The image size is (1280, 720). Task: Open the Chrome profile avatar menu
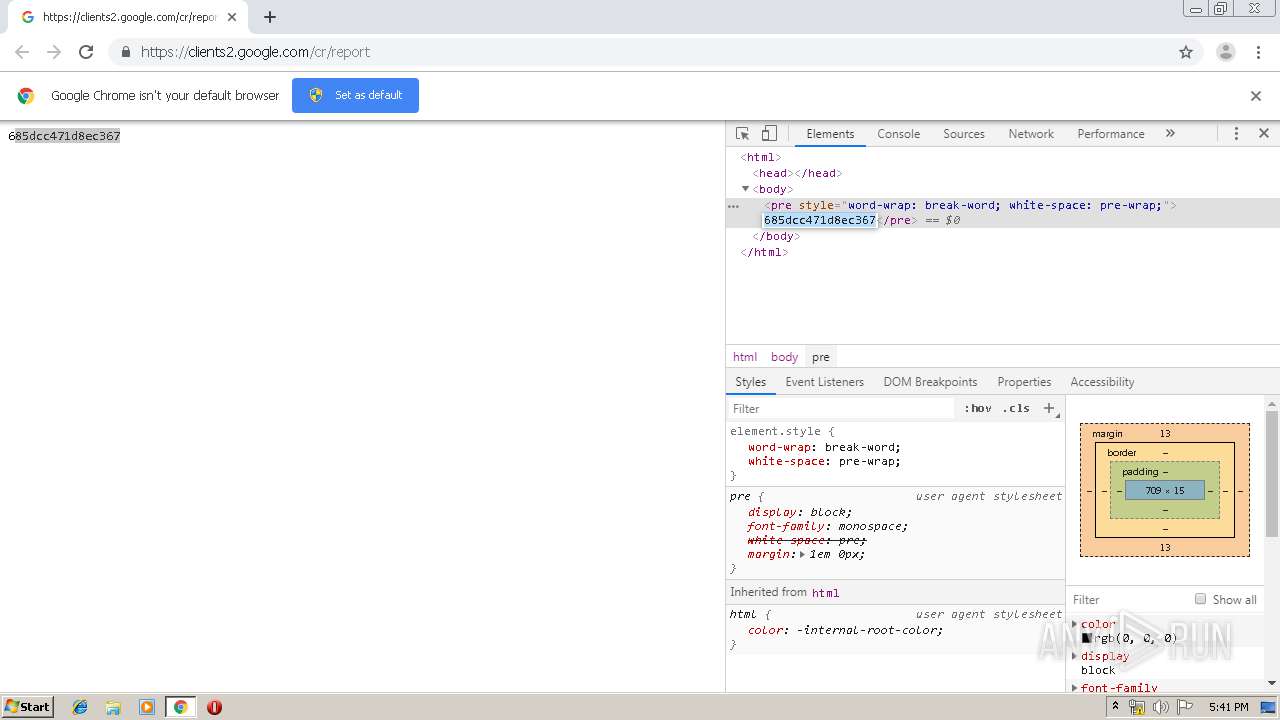1226,52
